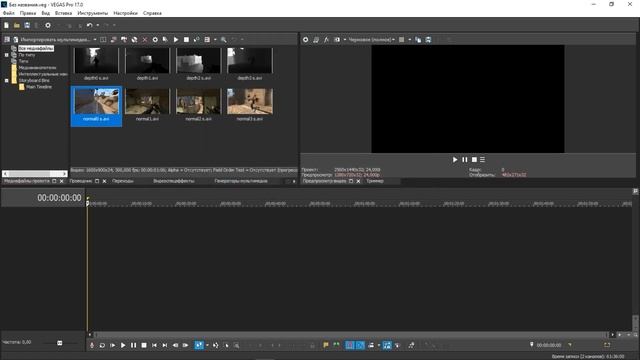This screenshot has height=360, width=640.
Task: Open media properties gear in media toolbar
Action: pos(155,40)
